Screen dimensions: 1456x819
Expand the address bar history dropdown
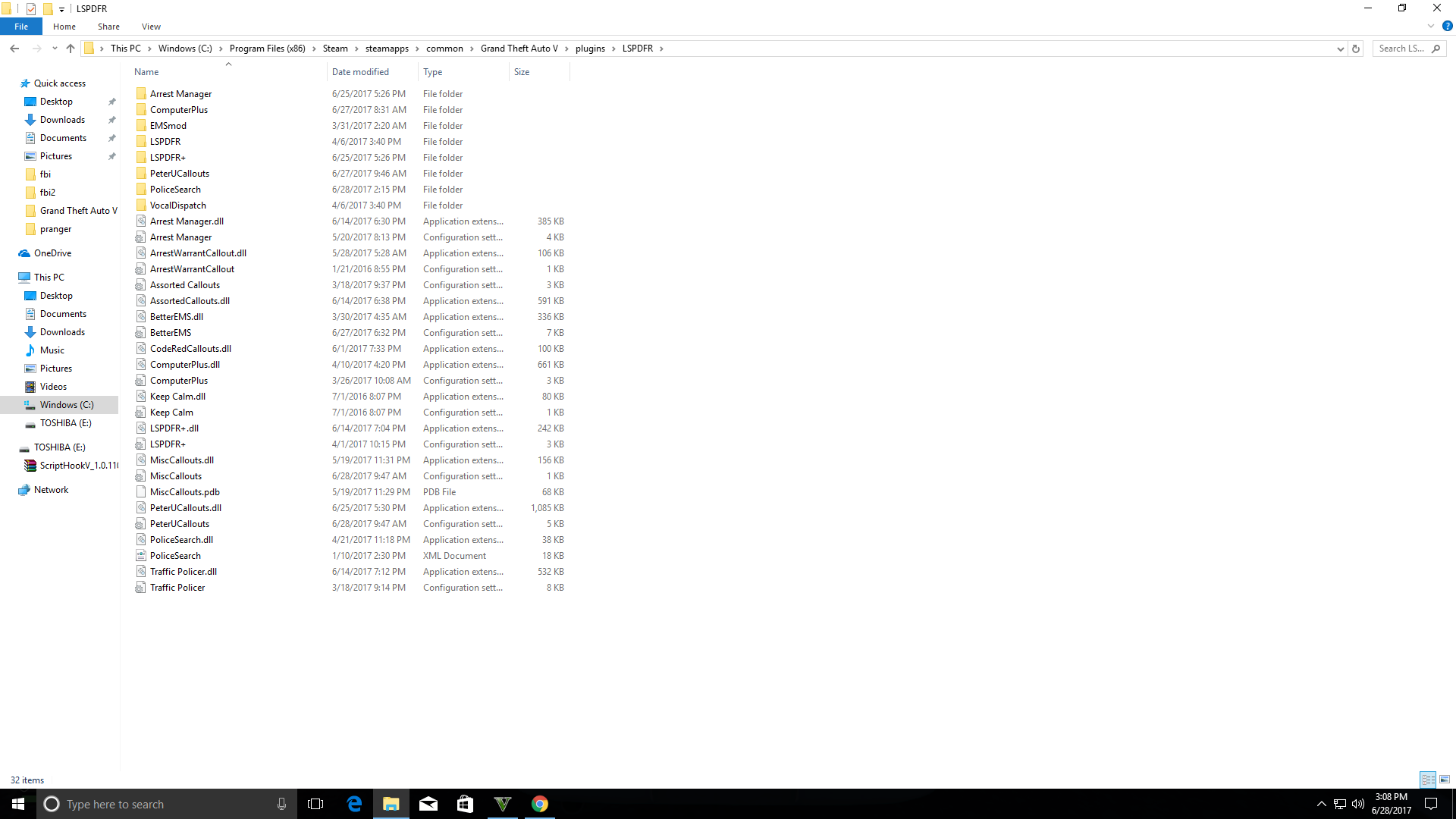(x=1340, y=49)
